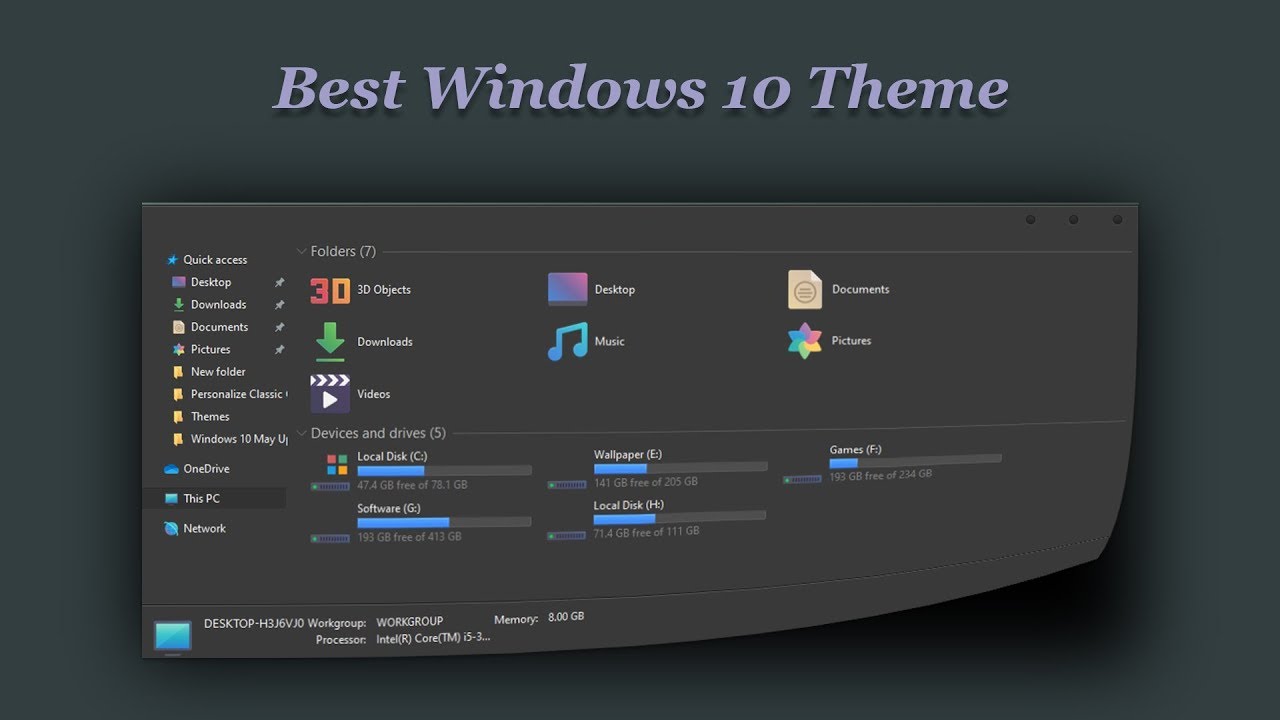Open Windows 10 May folder in sidebar

click(239, 439)
